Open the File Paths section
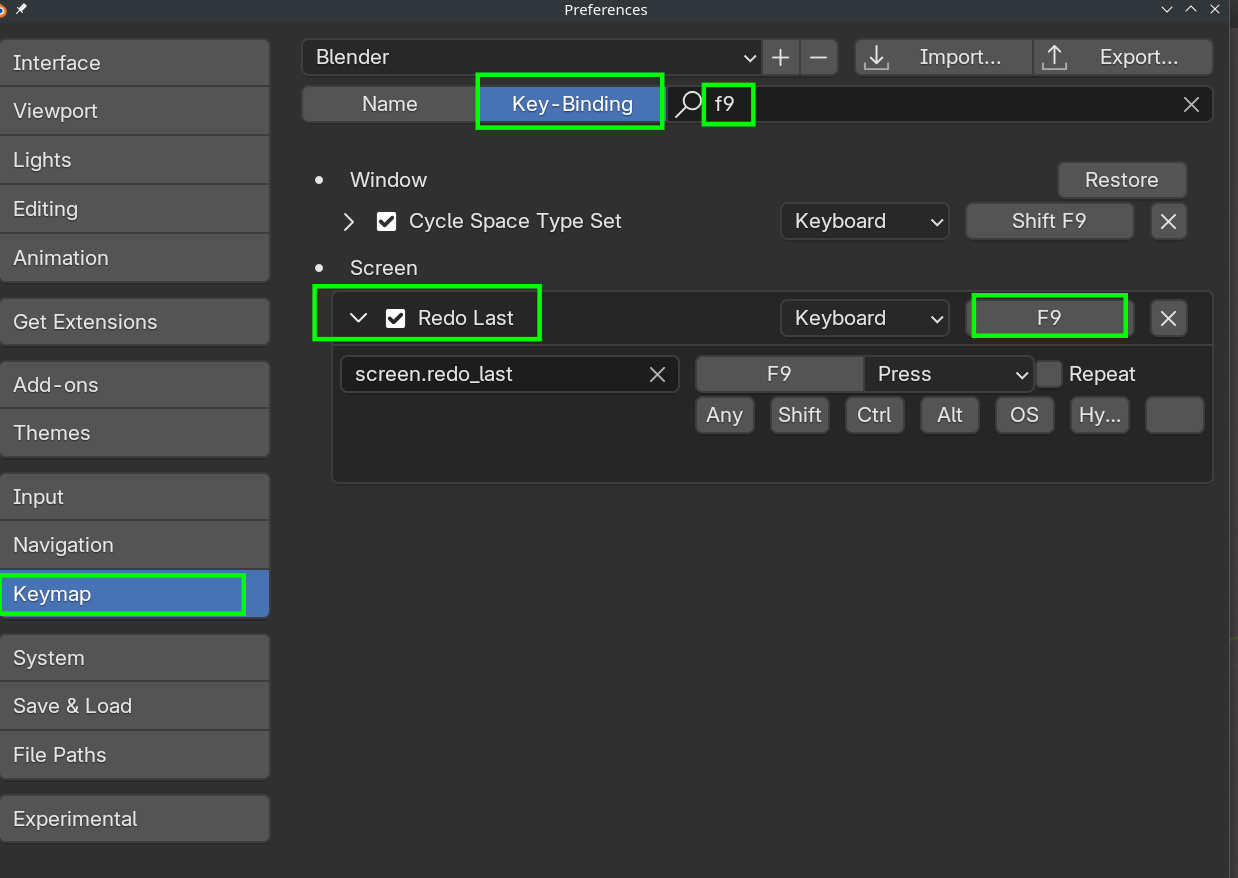This screenshot has width=1238, height=878. pos(134,755)
